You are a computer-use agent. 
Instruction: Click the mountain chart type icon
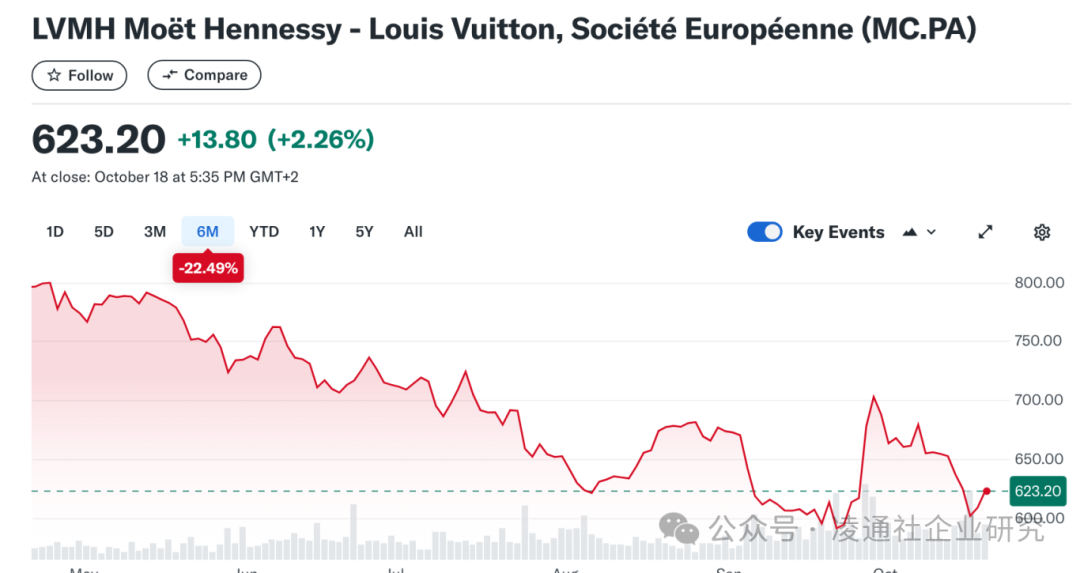click(910, 232)
